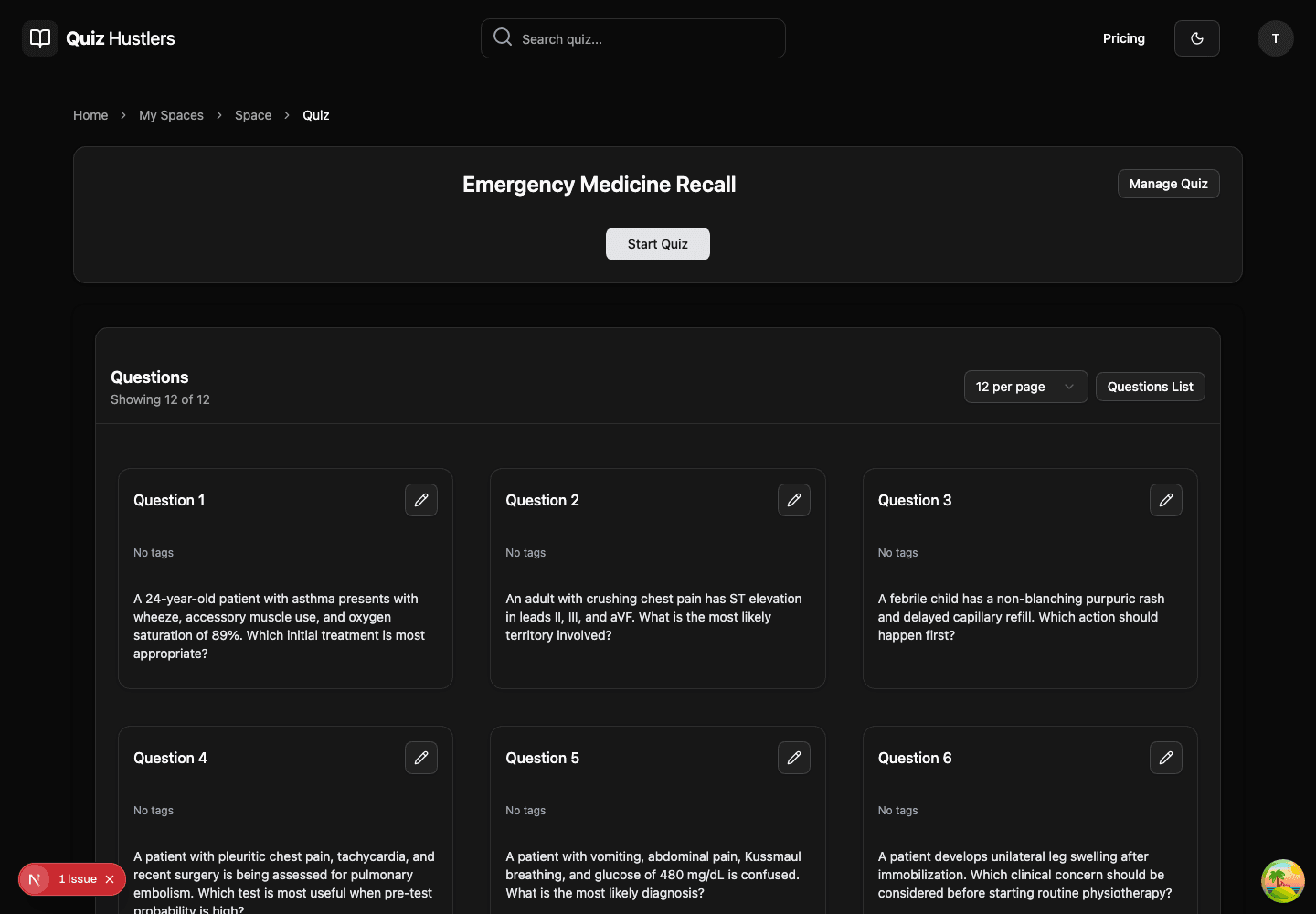Viewport: 1316px width, 914px height.
Task: Open the user avatar T menu
Action: (1276, 38)
